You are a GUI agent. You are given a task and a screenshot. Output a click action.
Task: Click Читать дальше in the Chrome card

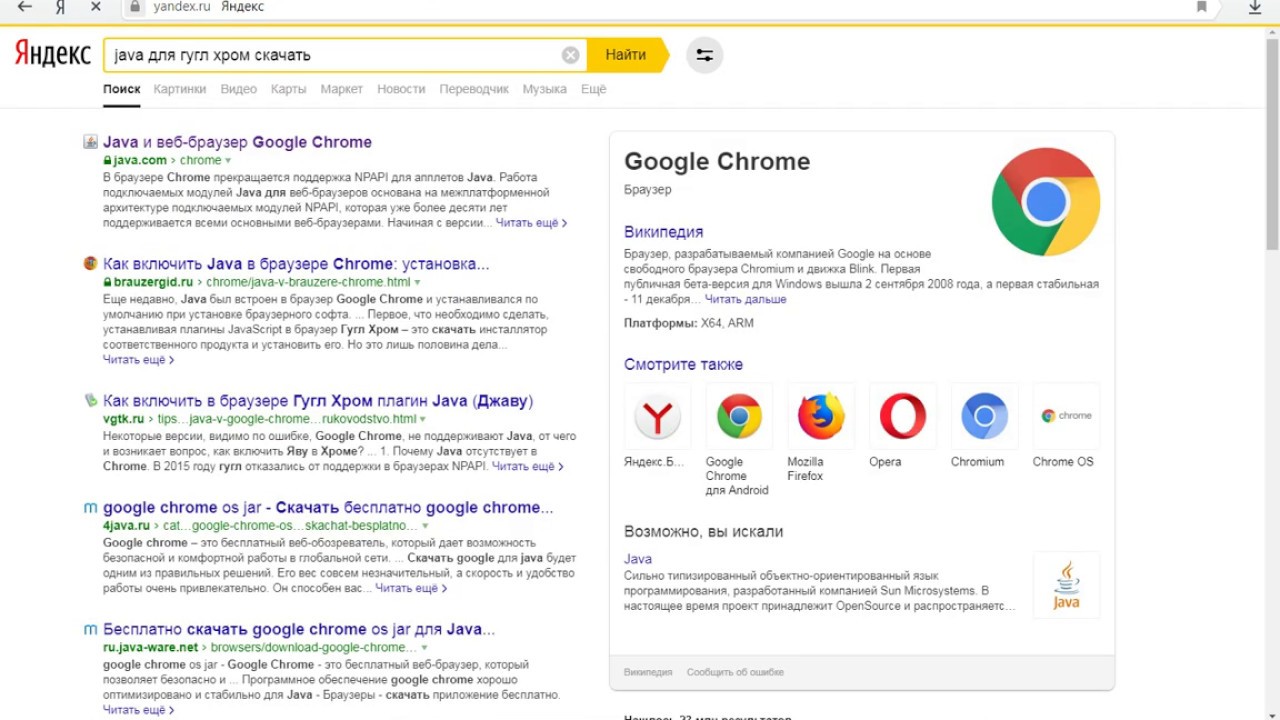[745, 299]
